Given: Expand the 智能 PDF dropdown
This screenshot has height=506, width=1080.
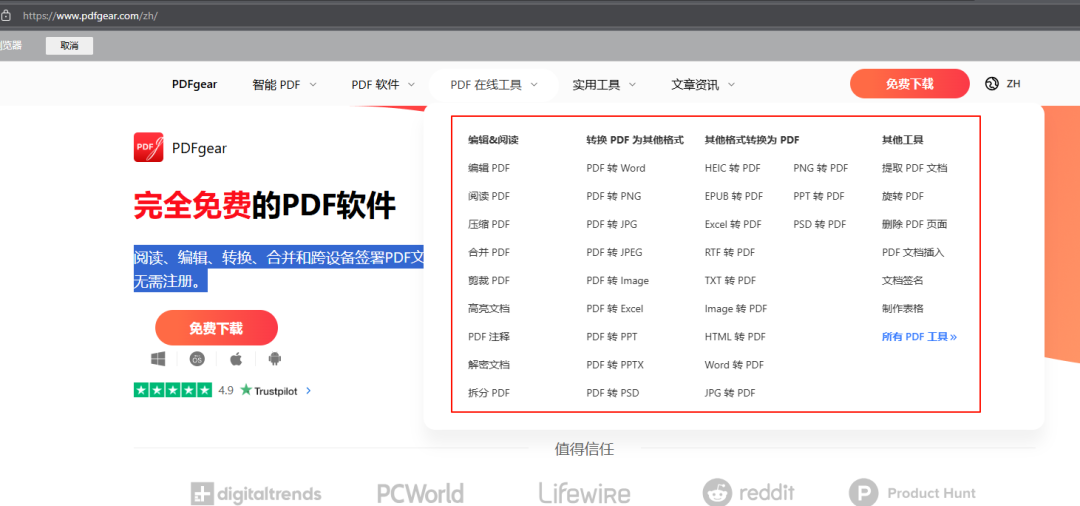Looking at the screenshot, I should 284,85.
